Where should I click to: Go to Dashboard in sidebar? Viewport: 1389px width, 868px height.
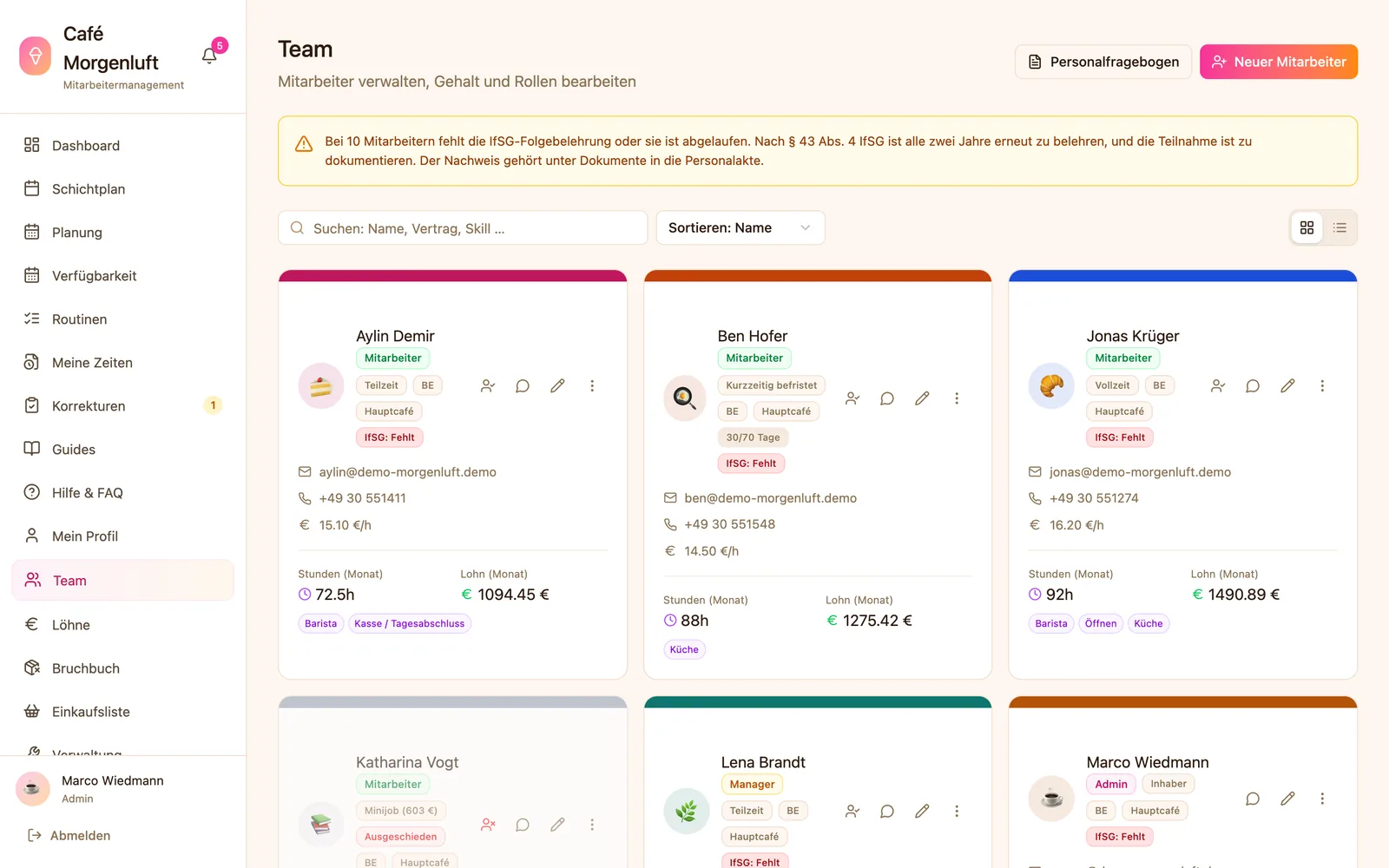pyautogui.click(x=122, y=146)
